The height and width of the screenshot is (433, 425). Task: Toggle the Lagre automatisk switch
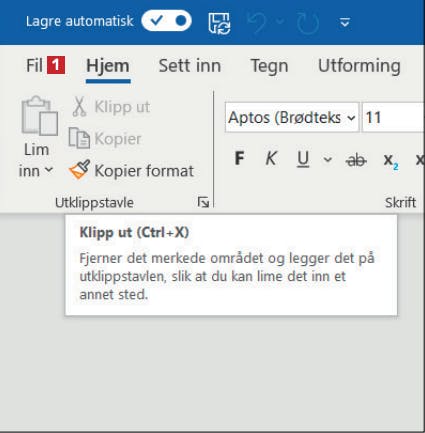point(166,21)
